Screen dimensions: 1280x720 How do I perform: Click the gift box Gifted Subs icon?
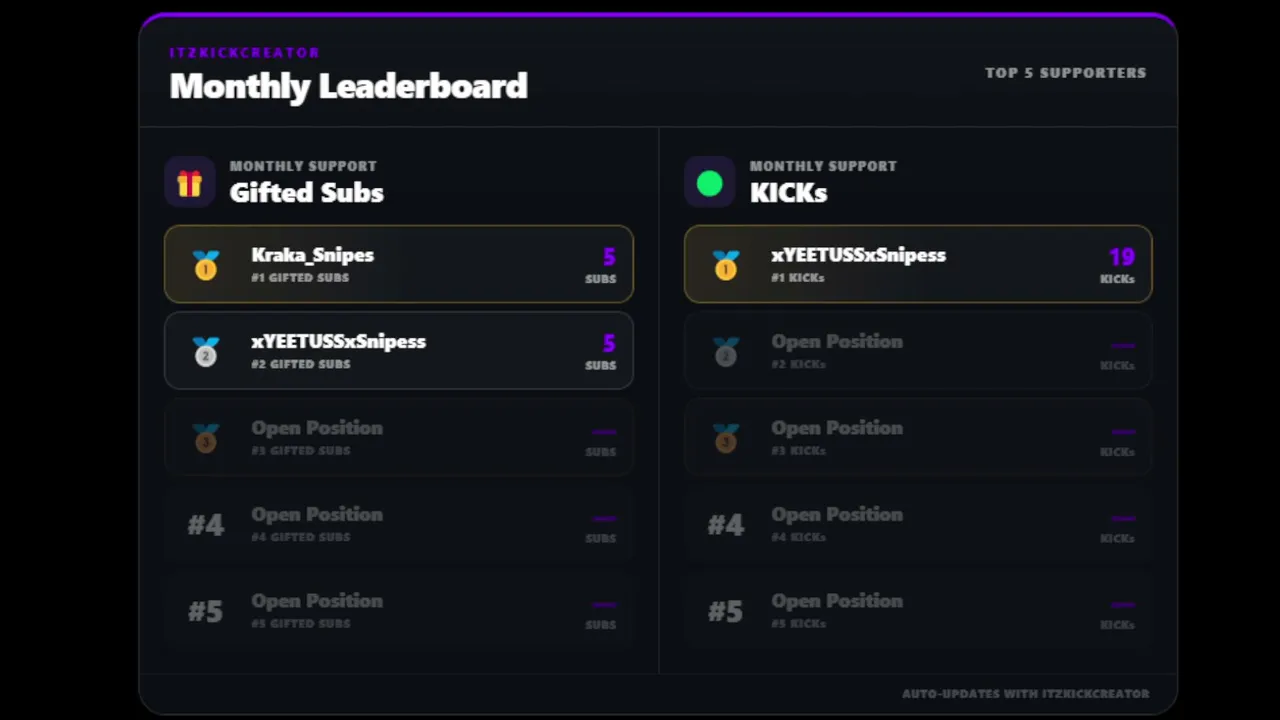click(190, 183)
